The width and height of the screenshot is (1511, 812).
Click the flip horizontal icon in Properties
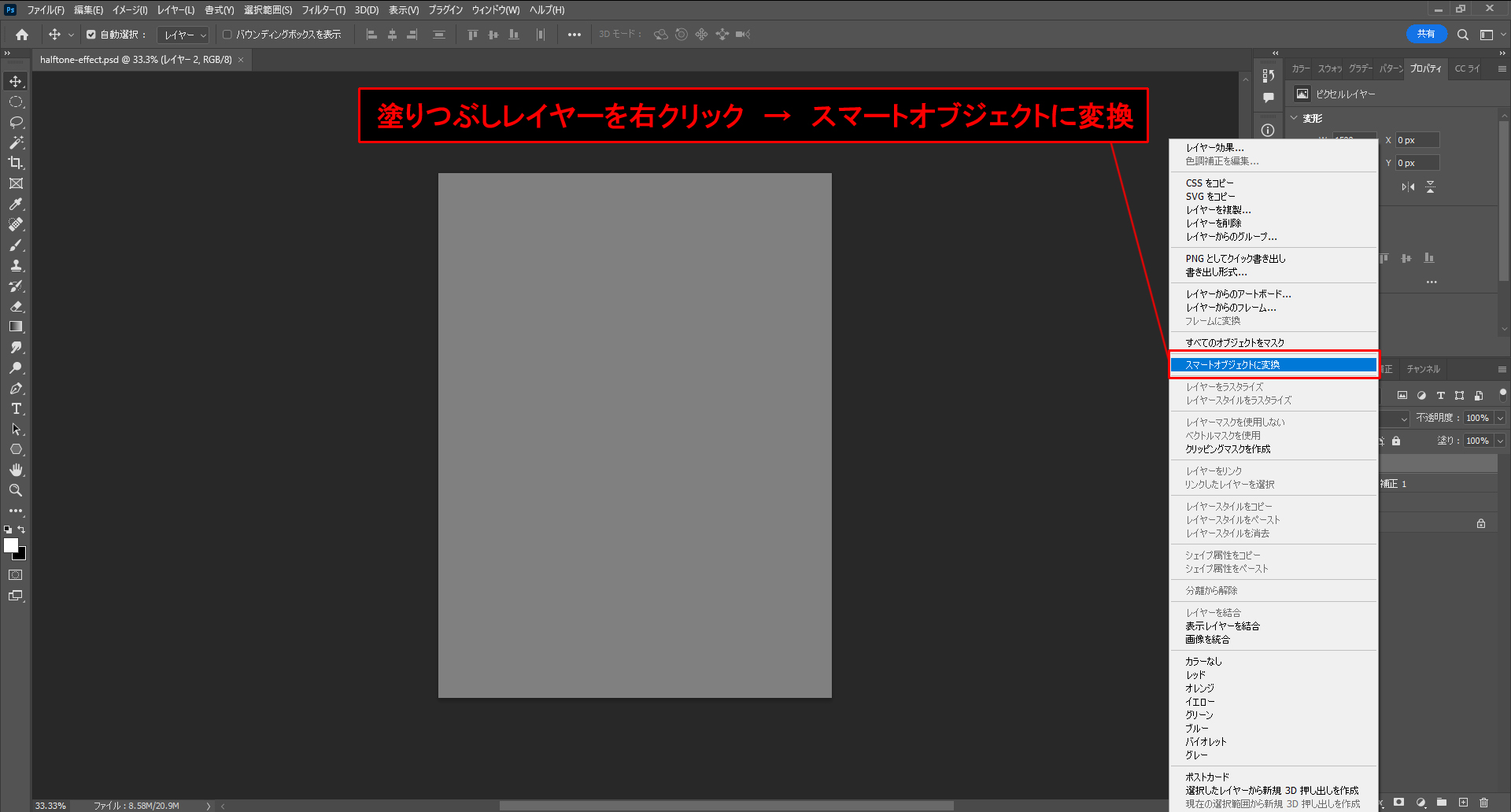[1408, 187]
